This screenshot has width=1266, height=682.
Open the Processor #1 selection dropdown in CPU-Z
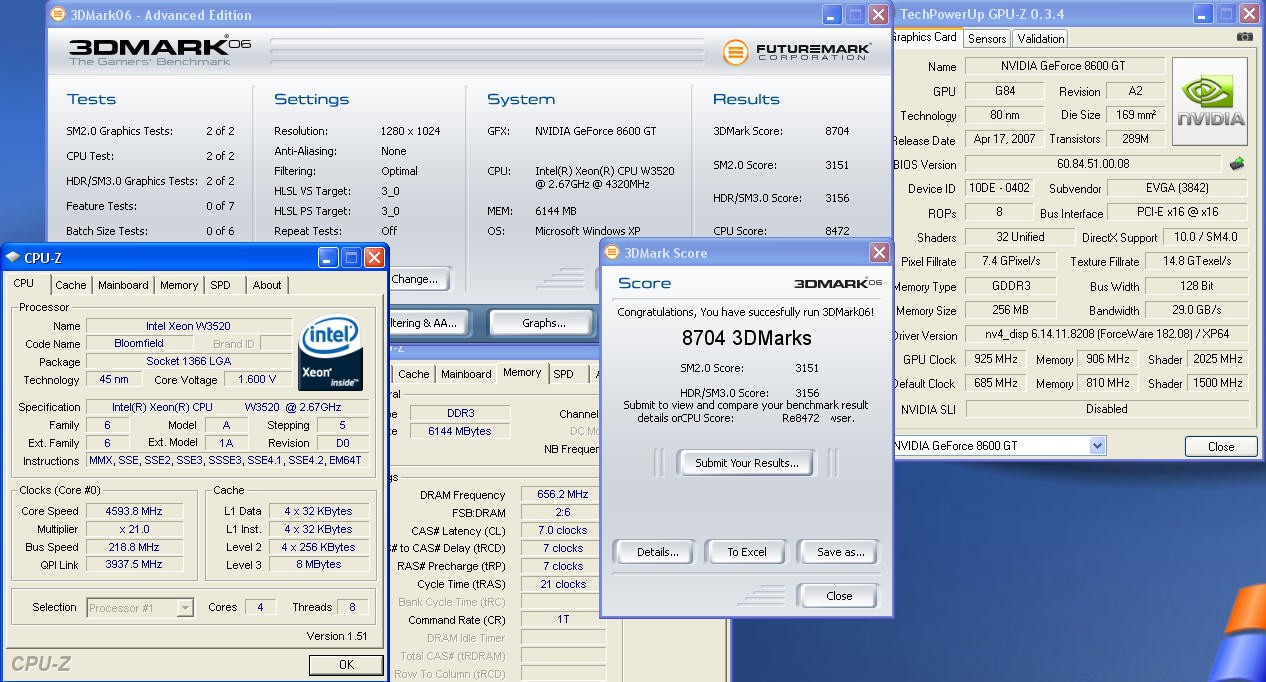(x=185, y=607)
